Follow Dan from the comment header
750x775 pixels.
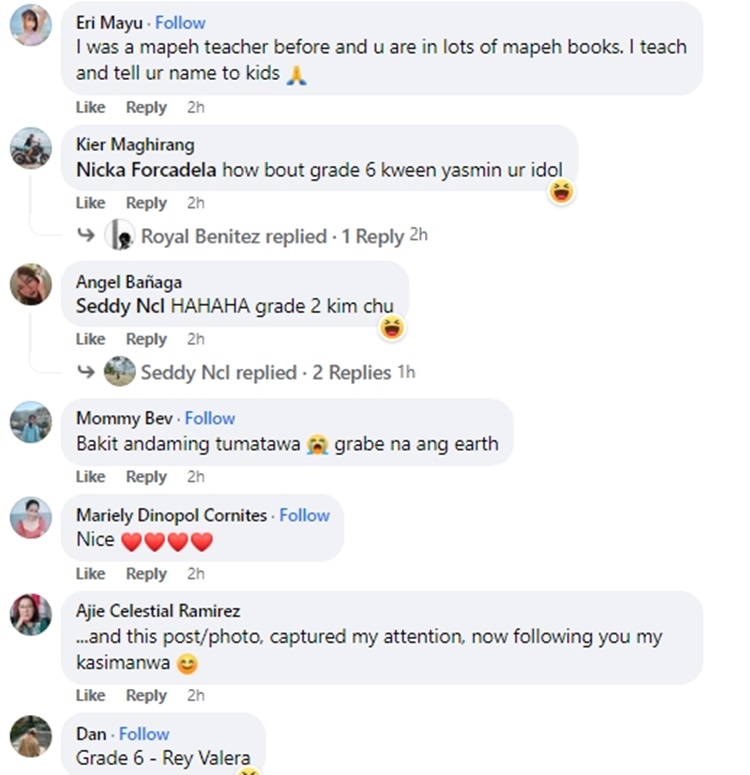(144, 734)
